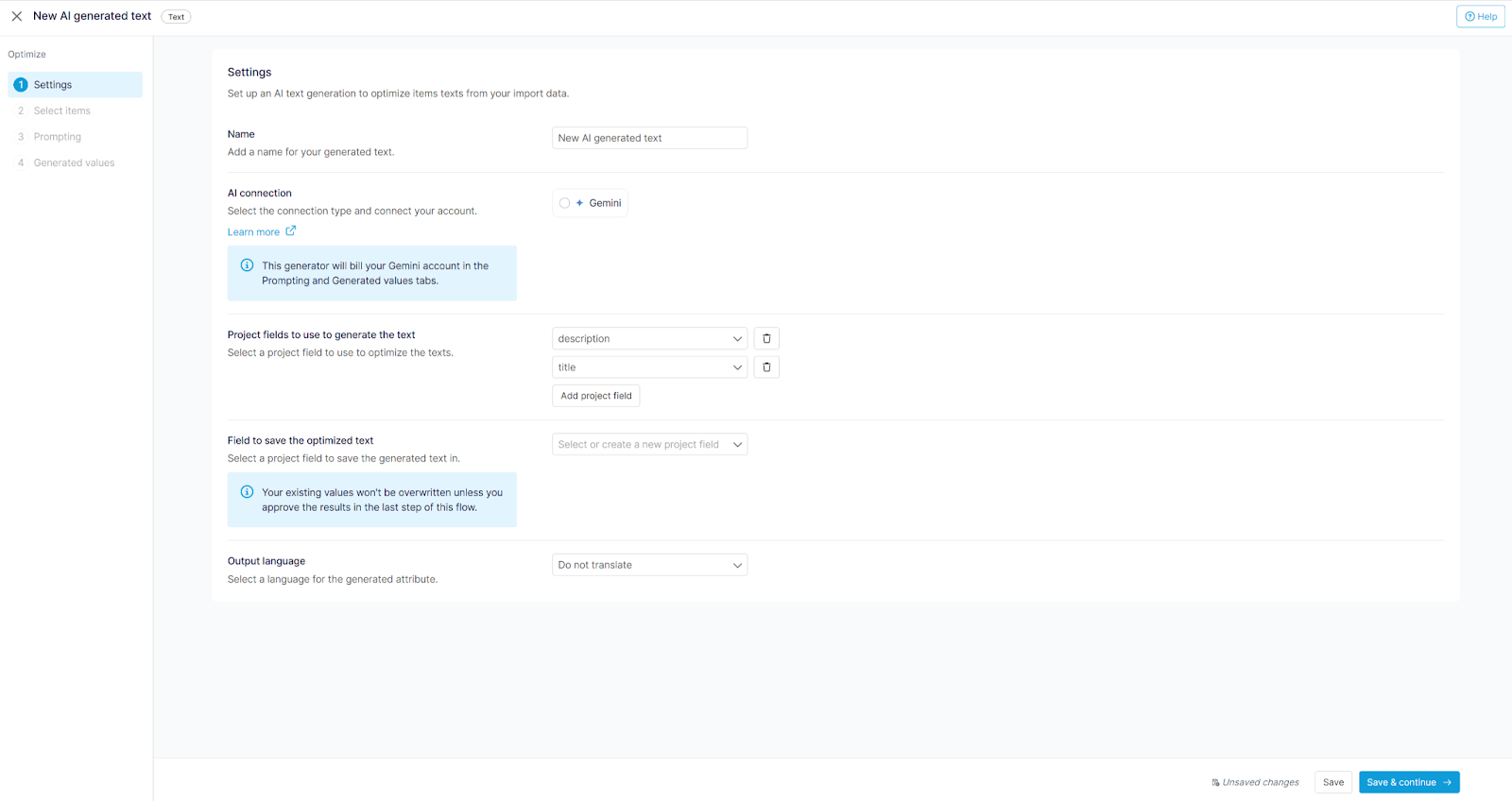Image resolution: width=1512 pixels, height=801 pixels.
Task: Click the Unsaved changes status icon
Action: (x=1215, y=782)
